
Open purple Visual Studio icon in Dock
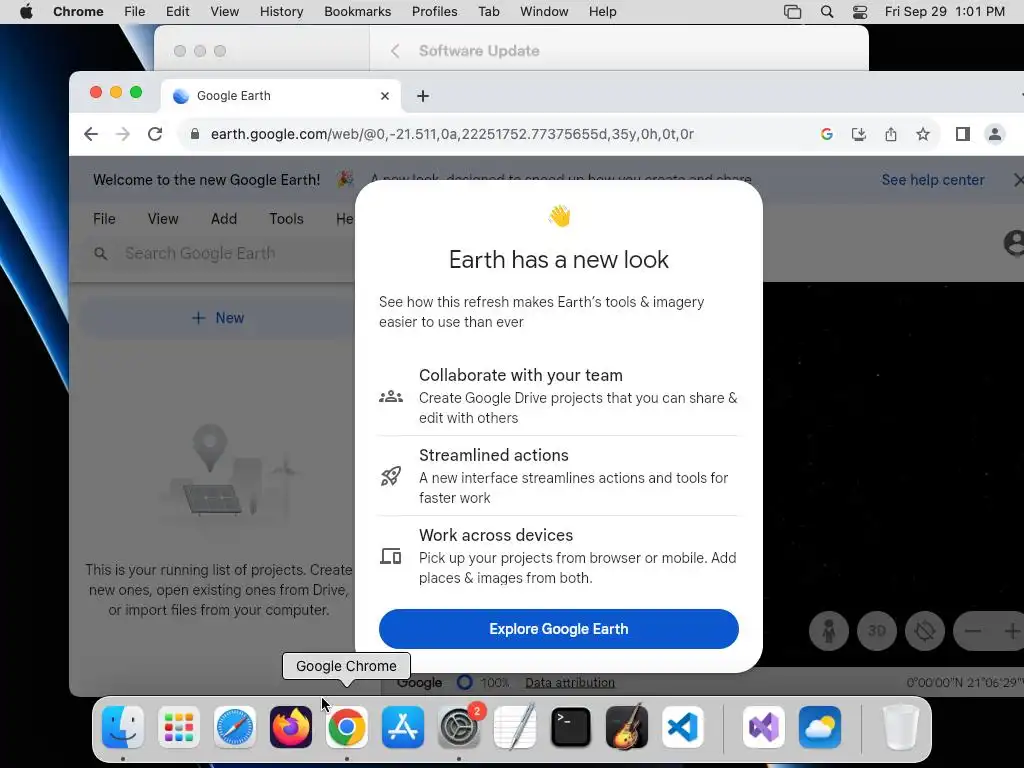(x=764, y=727)
